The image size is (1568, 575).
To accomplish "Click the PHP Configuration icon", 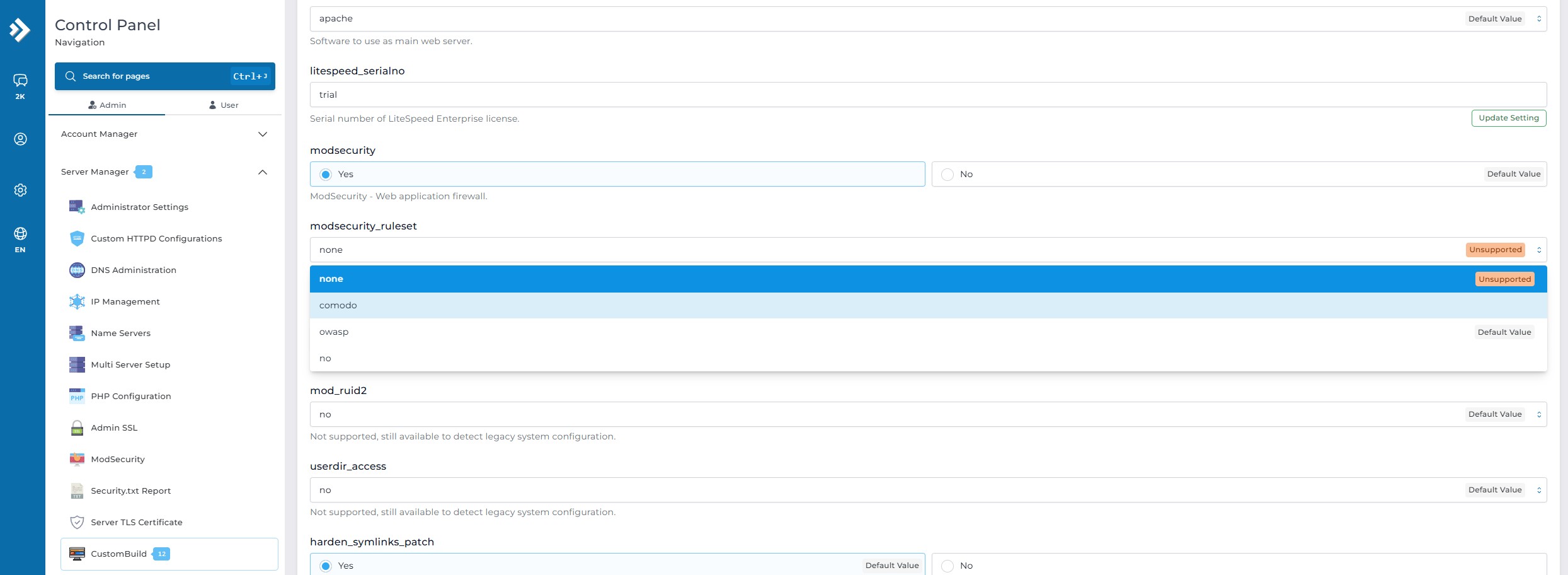I will 77,396.
